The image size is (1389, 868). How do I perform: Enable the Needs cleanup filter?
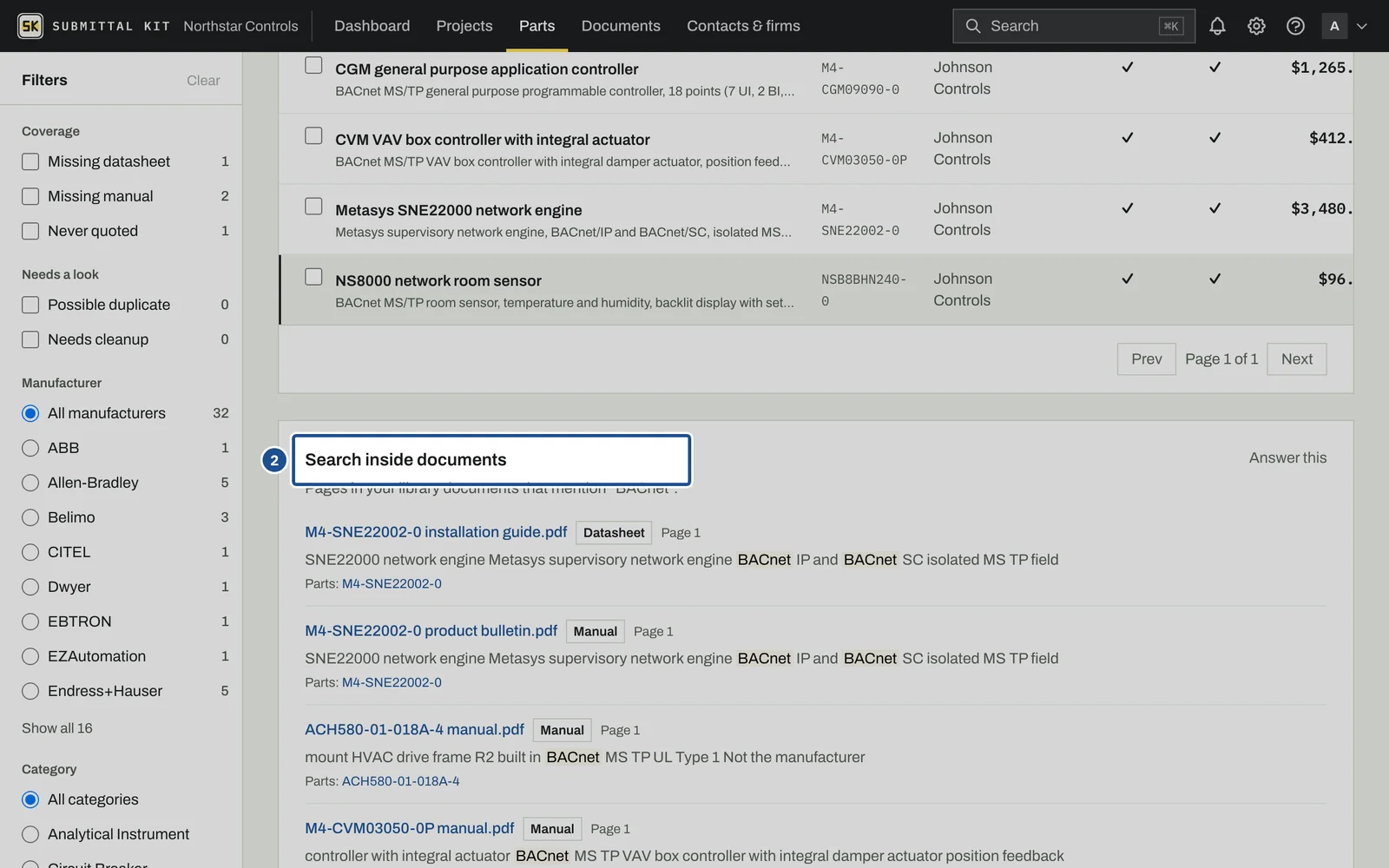(30, 339)
